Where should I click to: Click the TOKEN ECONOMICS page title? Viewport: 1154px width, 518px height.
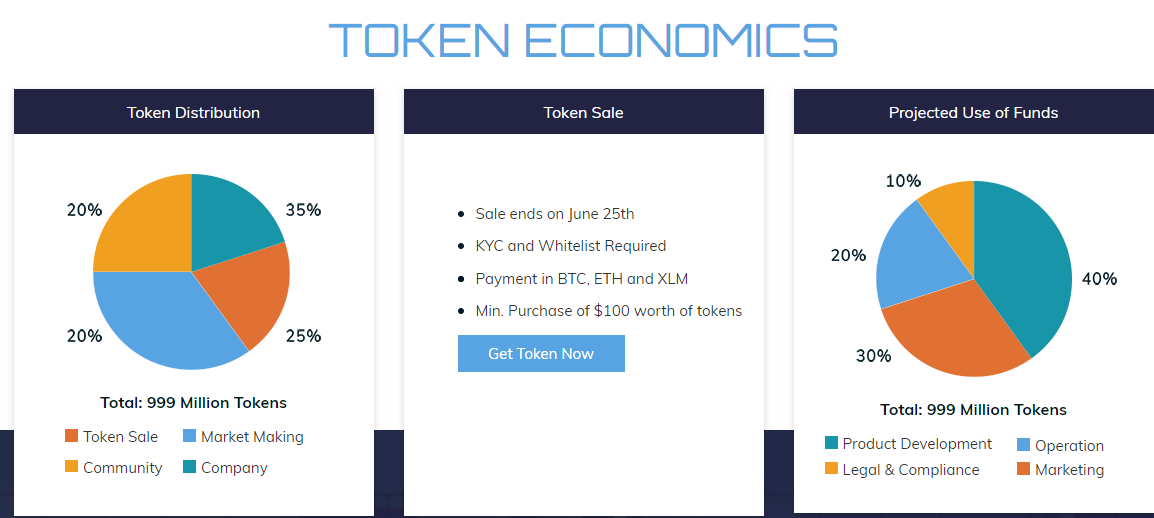[x=583, y=40]
